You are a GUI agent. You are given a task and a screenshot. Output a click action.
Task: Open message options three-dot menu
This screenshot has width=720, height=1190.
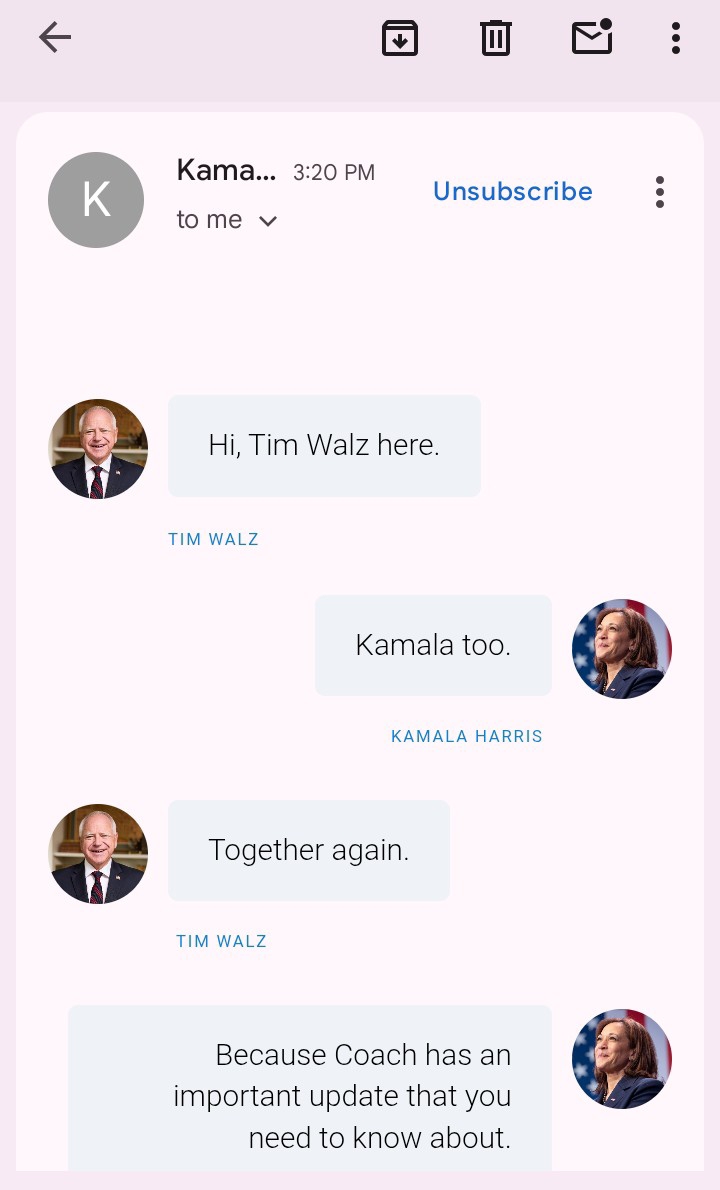pos(660,192)
